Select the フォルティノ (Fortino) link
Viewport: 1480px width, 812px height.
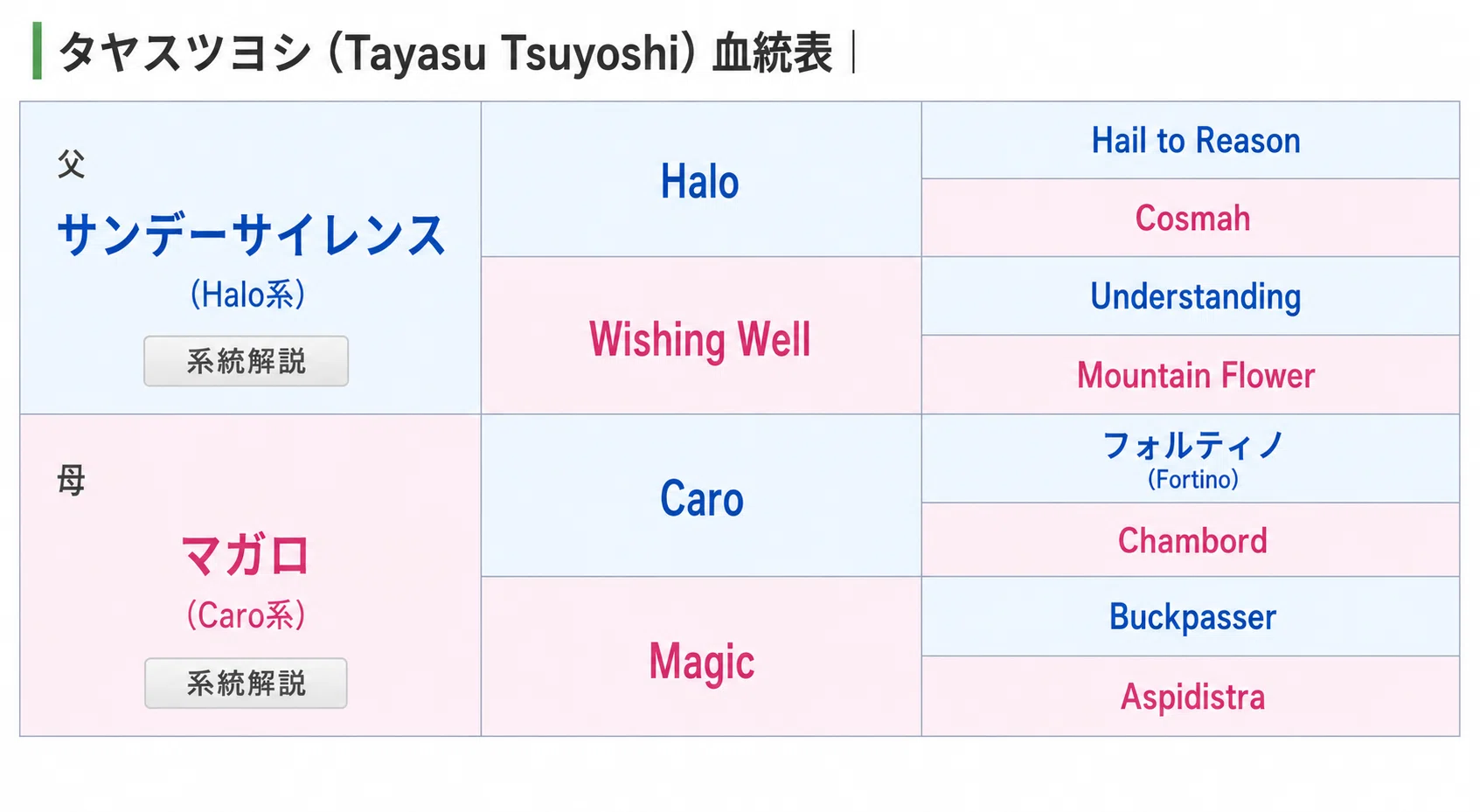[1192, 460]
